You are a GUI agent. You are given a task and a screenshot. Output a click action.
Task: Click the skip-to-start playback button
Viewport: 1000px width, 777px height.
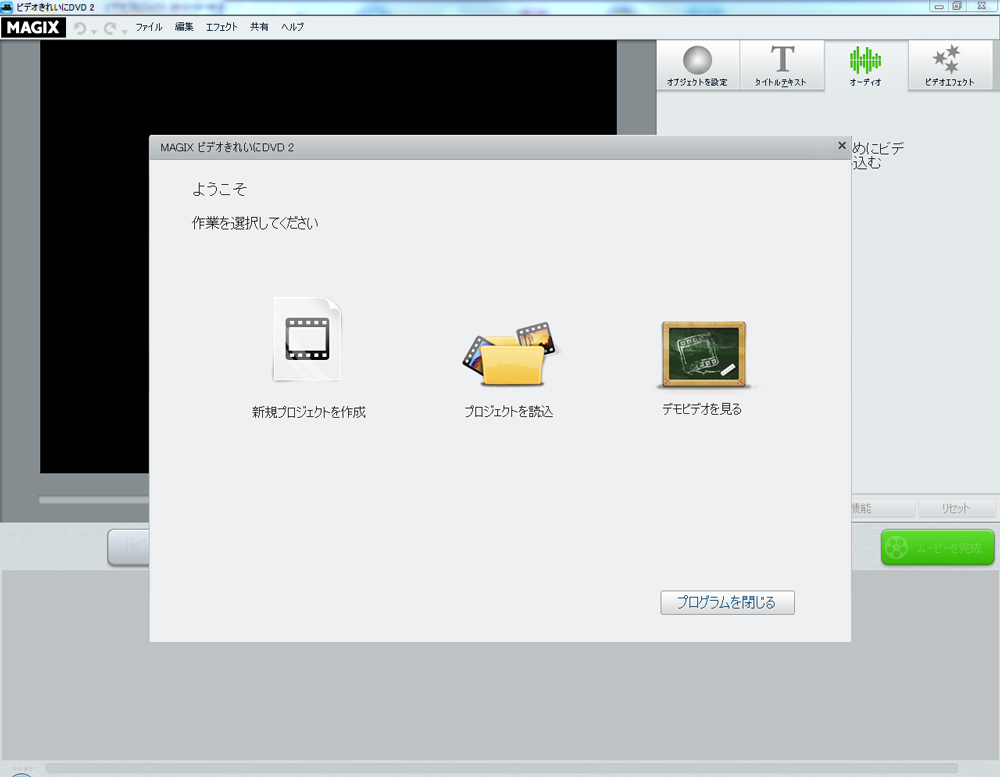129,547
